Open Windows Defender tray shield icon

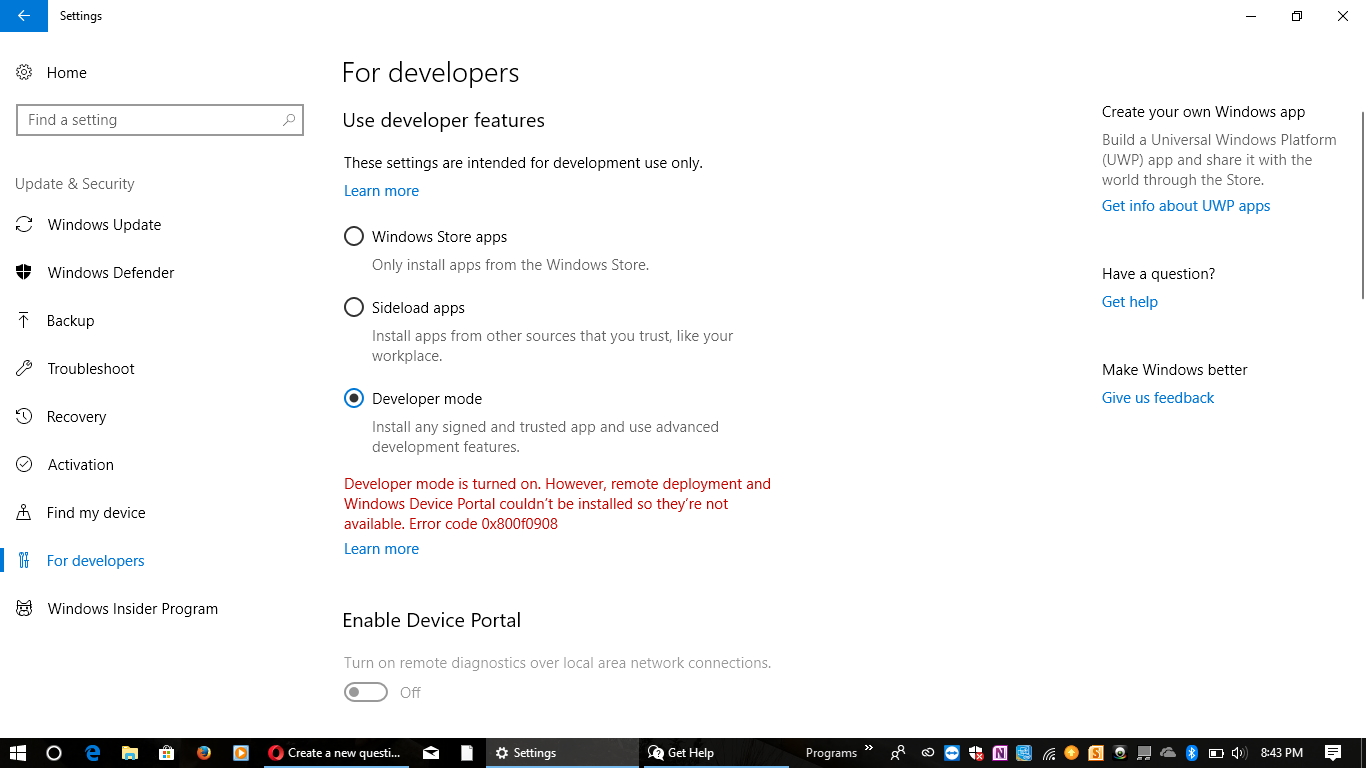pyautogui.click(x=976, y=753)
